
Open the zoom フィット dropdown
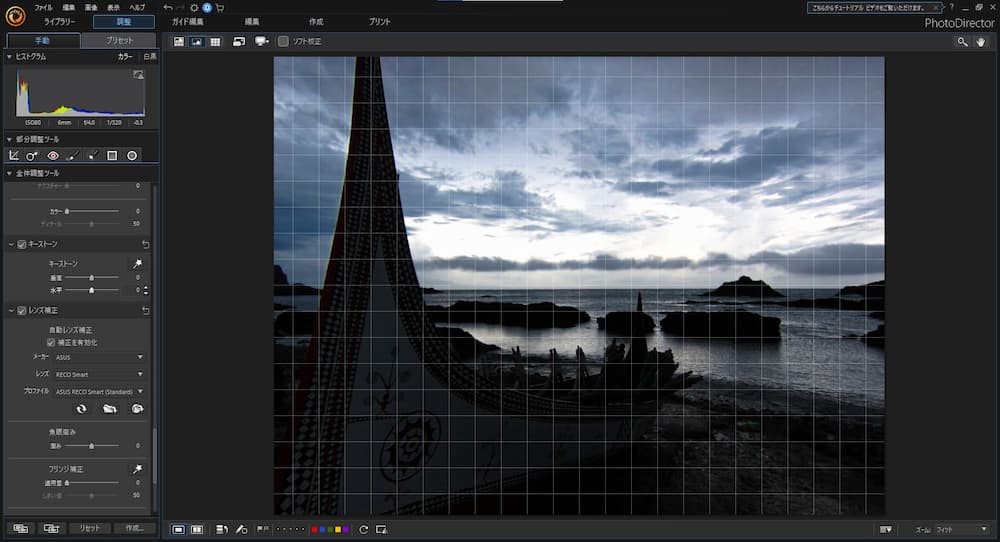(x=960, y=529)
